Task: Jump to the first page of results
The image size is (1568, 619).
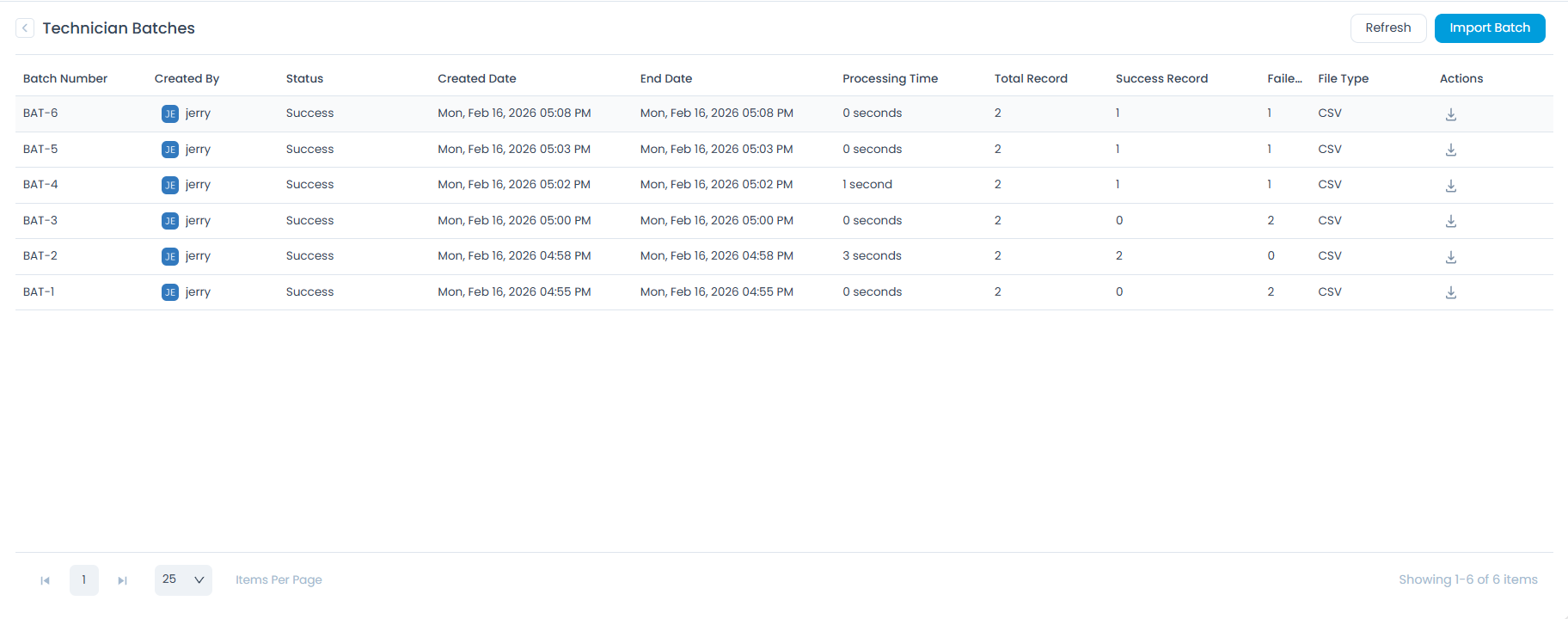Action: coord(46,580)
